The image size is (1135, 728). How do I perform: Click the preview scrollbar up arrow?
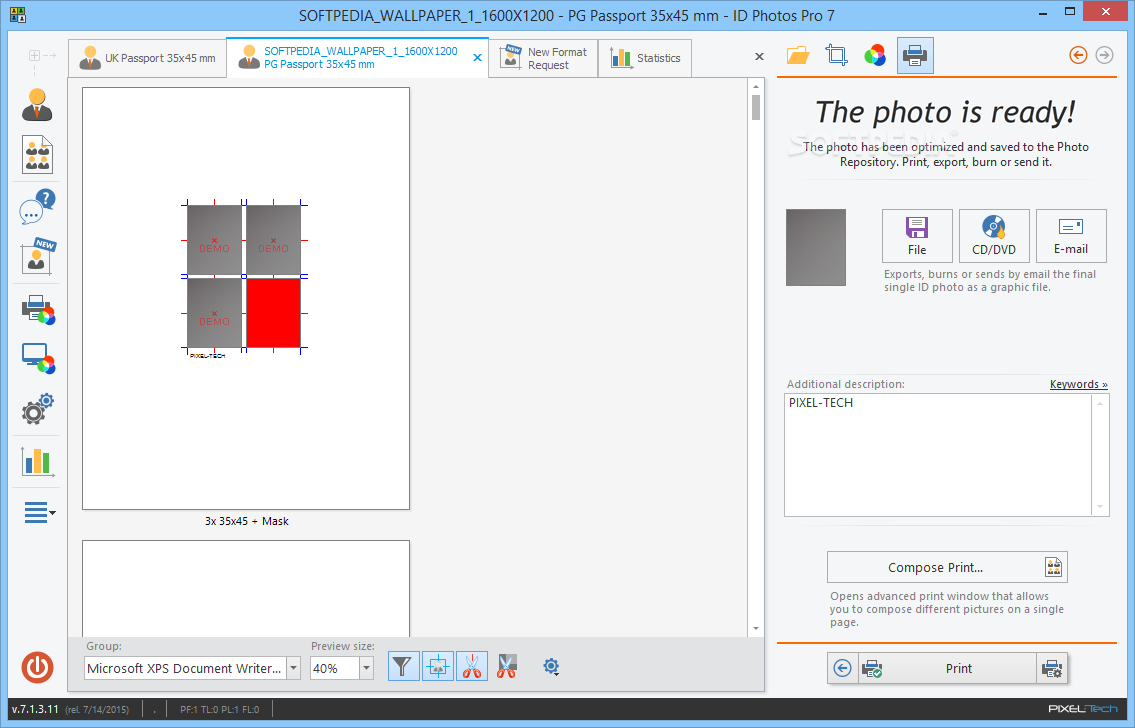[x=756, y=86]
